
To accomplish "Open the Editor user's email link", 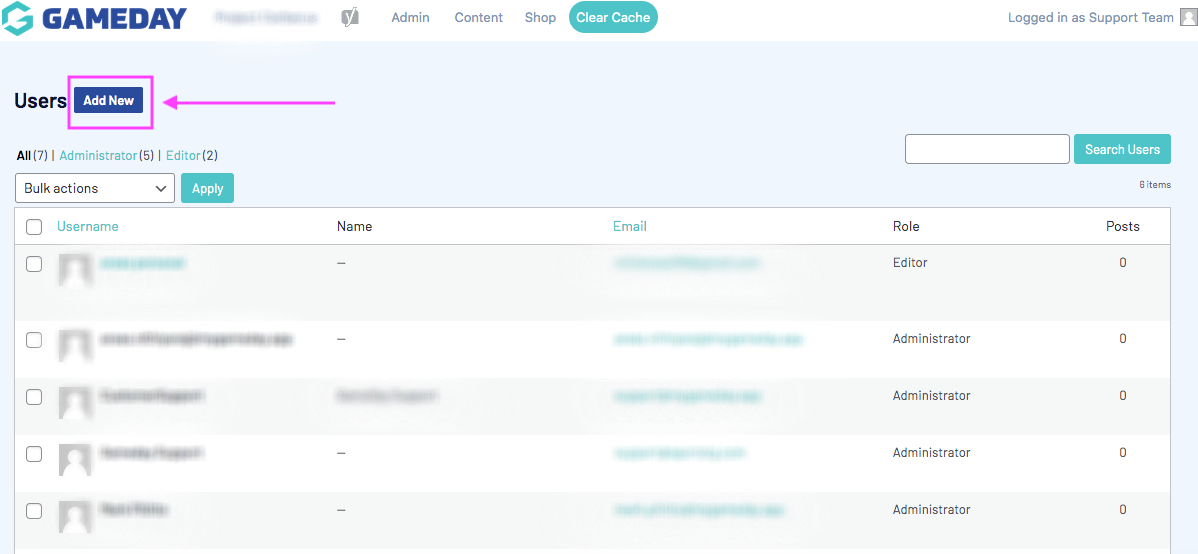I will pos(688,262).
